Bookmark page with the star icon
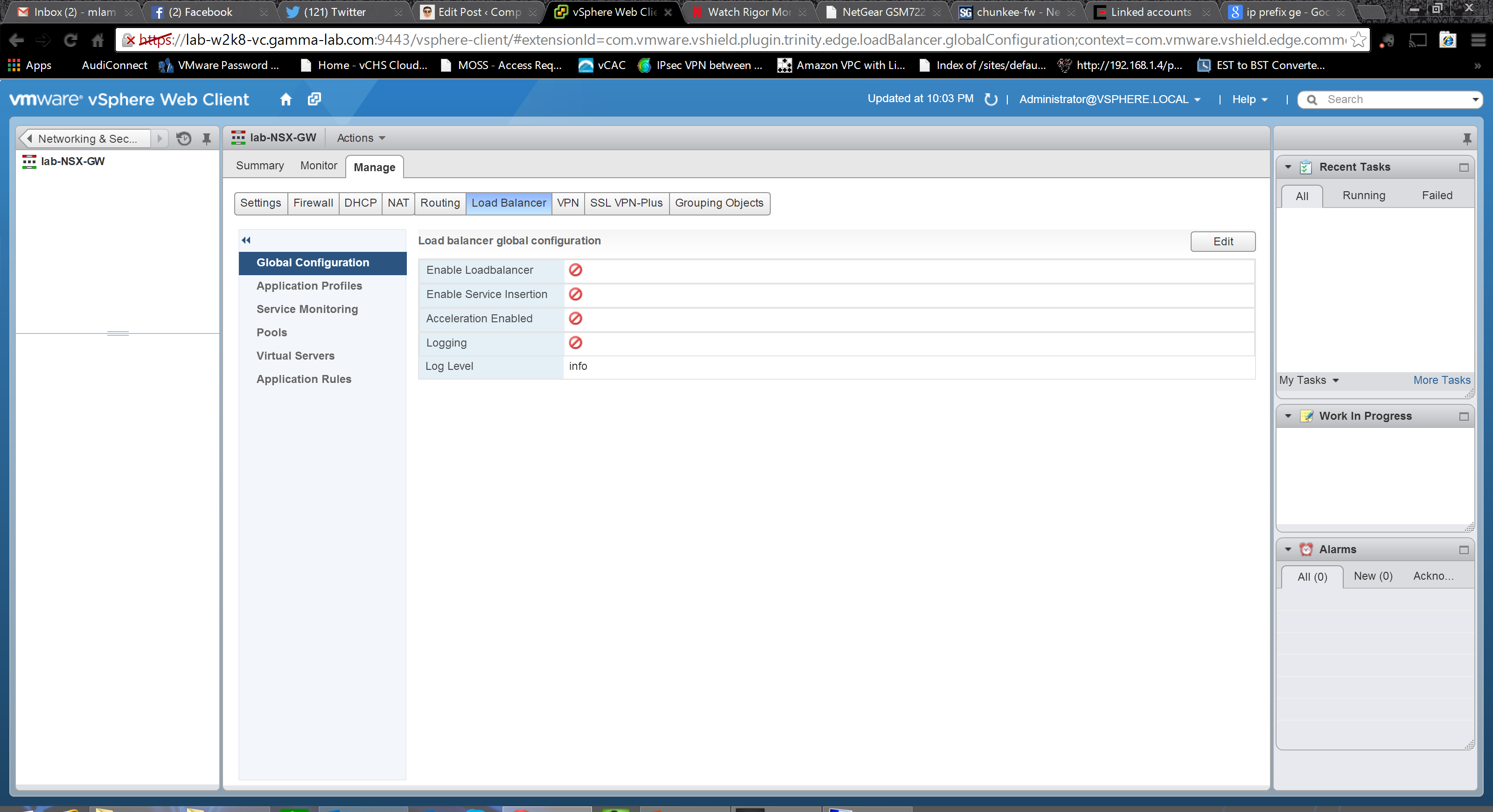1493x812 pixels. tap(1358, 40)
